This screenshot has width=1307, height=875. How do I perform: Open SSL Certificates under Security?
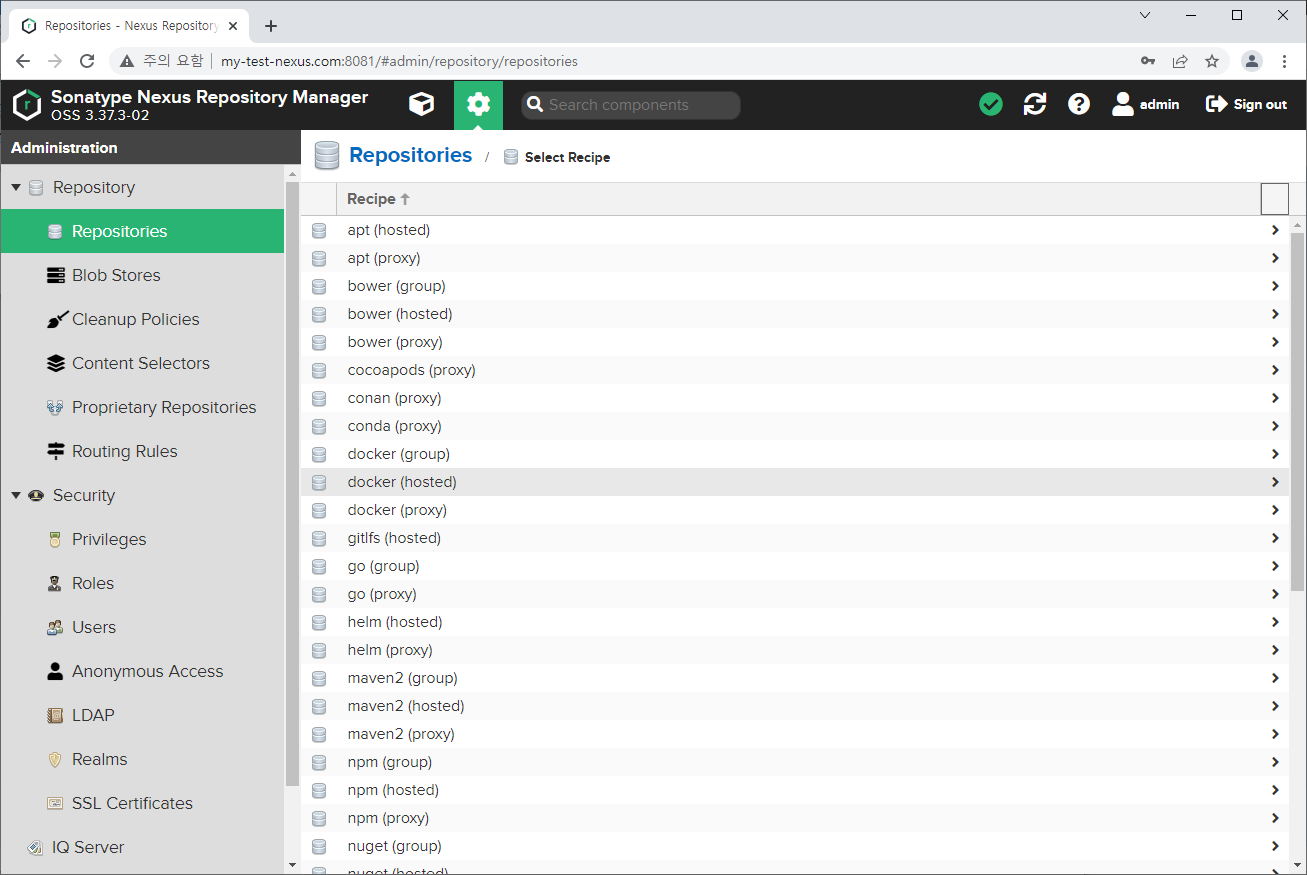click(x=142, y=803)
